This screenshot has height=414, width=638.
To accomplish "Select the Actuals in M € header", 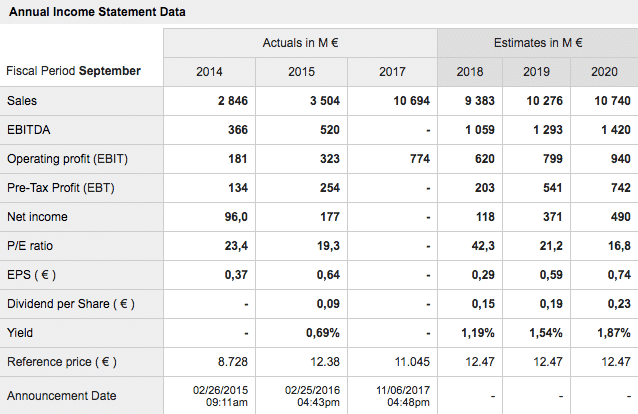I will pyautogui.click(x=300, y=43).
